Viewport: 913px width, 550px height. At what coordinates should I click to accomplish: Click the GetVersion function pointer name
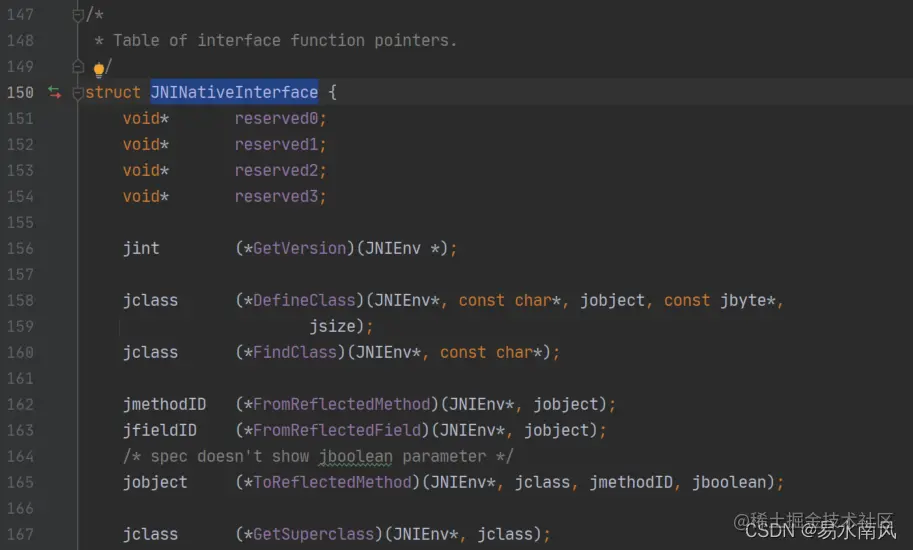299,248
